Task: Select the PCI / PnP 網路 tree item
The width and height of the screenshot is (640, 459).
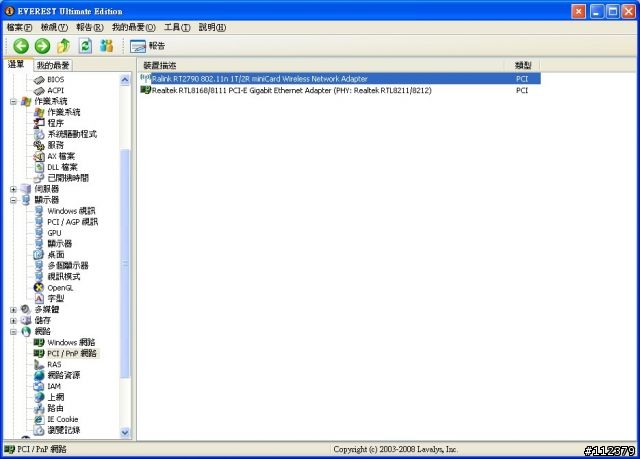Action: pos(72,353)
